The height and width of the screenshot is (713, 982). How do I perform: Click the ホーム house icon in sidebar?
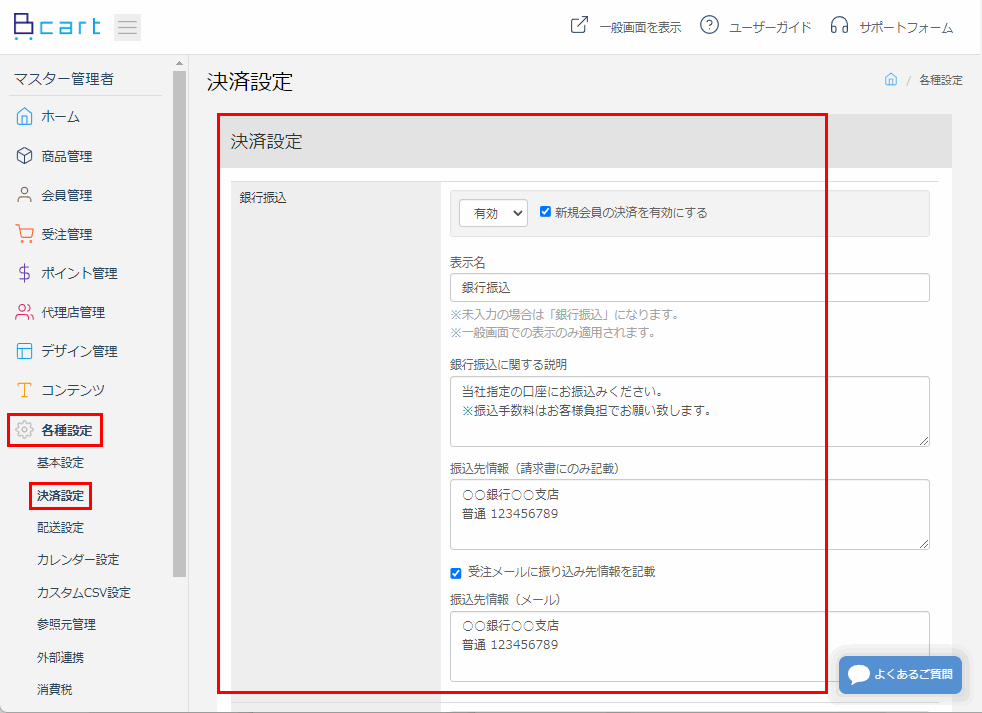click(x=24, y=116)
